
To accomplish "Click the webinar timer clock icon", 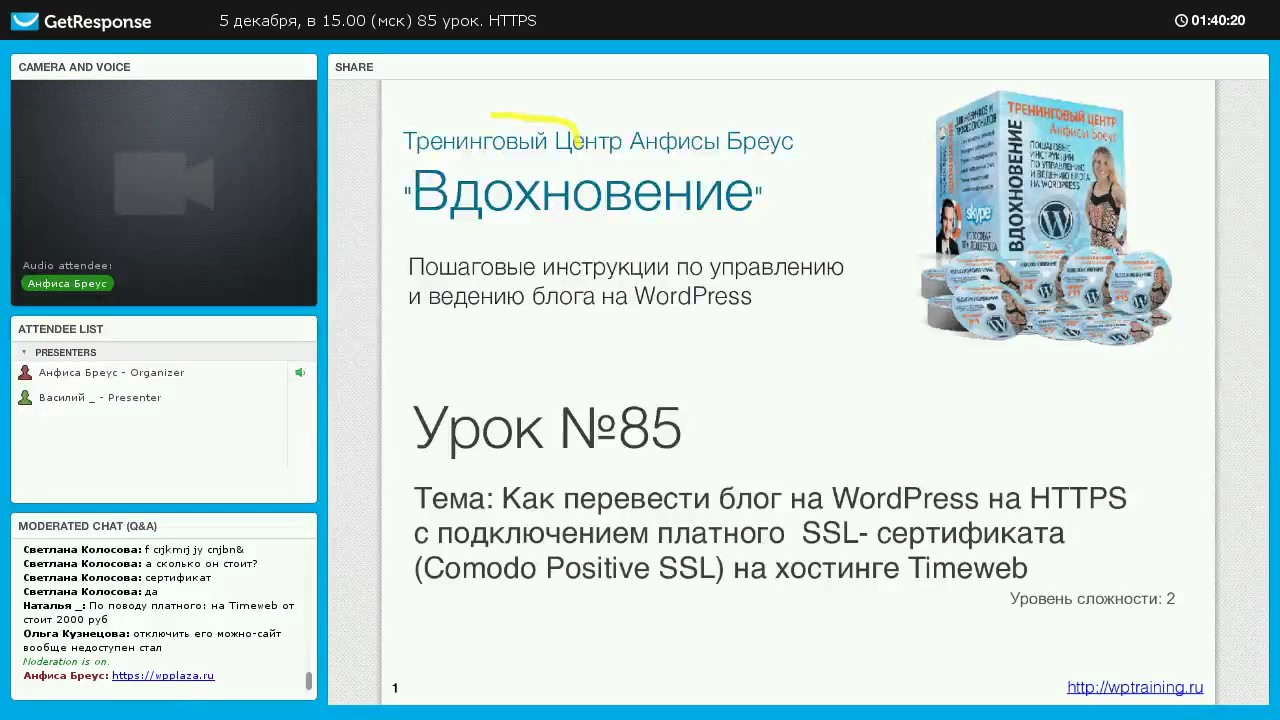I will pos(1181,20).
